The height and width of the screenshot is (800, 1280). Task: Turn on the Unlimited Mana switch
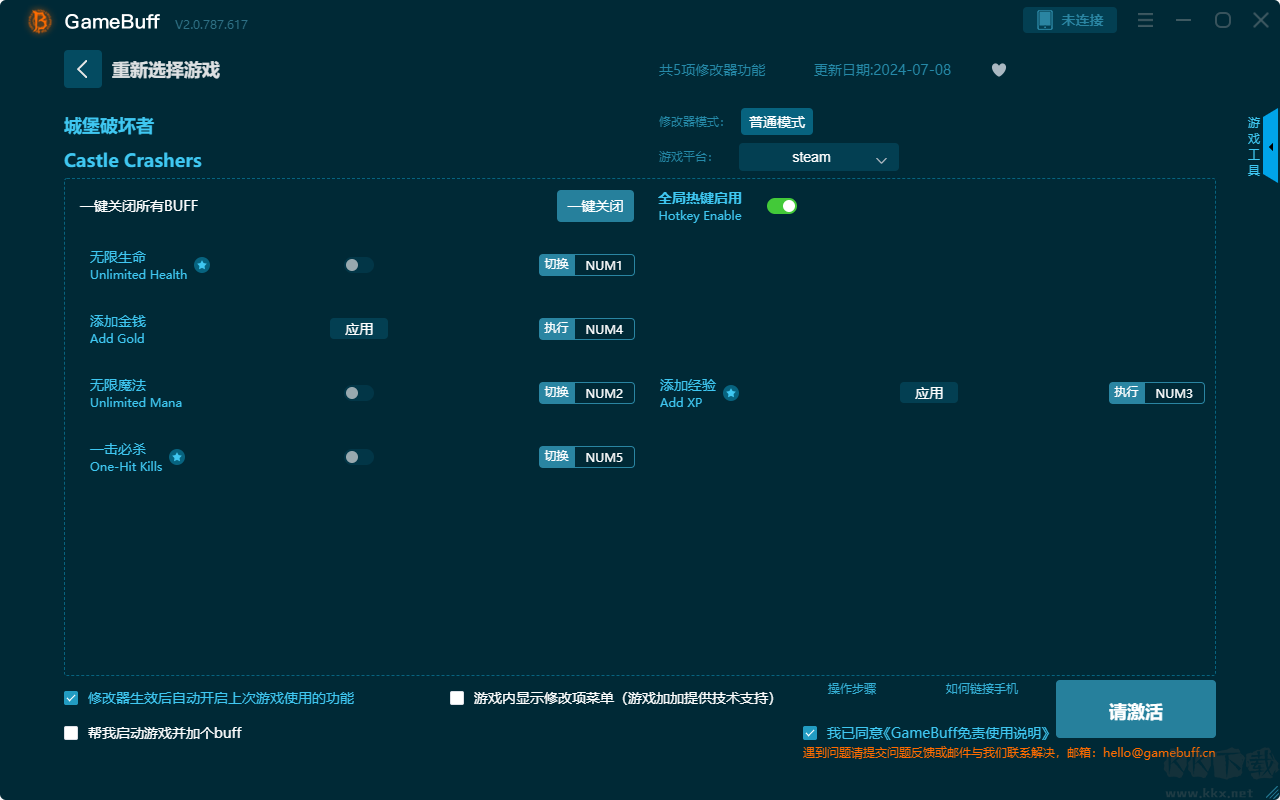(358, 393)
